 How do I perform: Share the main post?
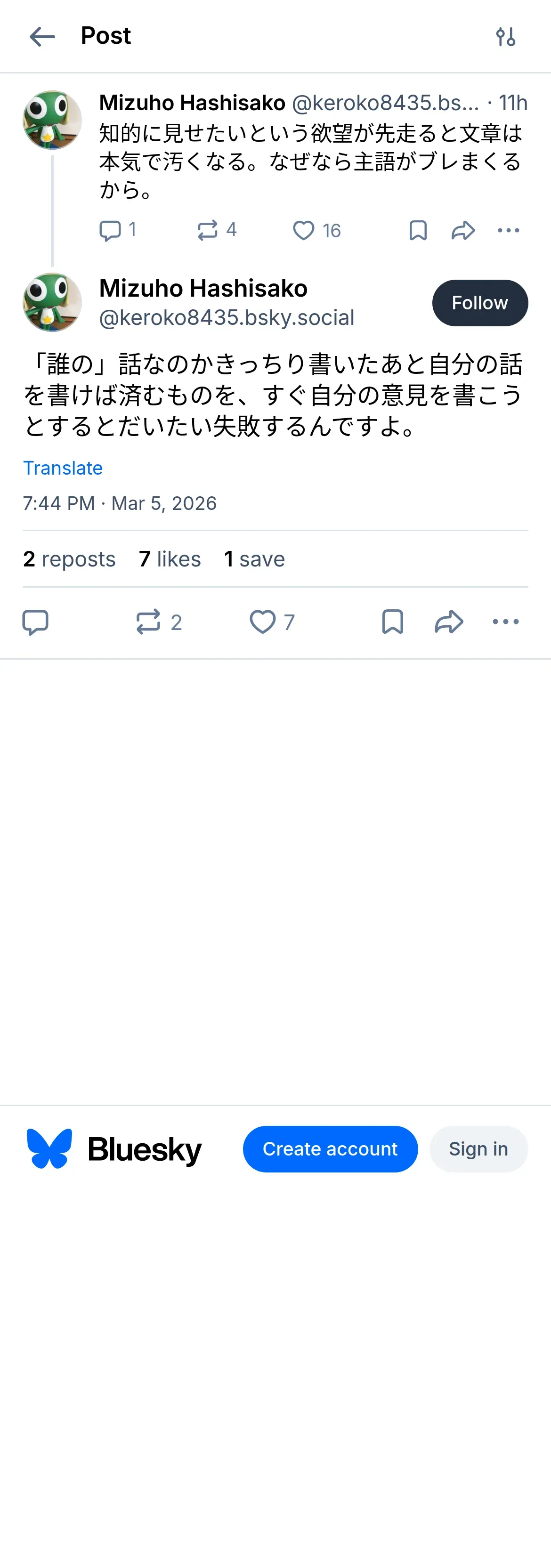coord(449,622)
